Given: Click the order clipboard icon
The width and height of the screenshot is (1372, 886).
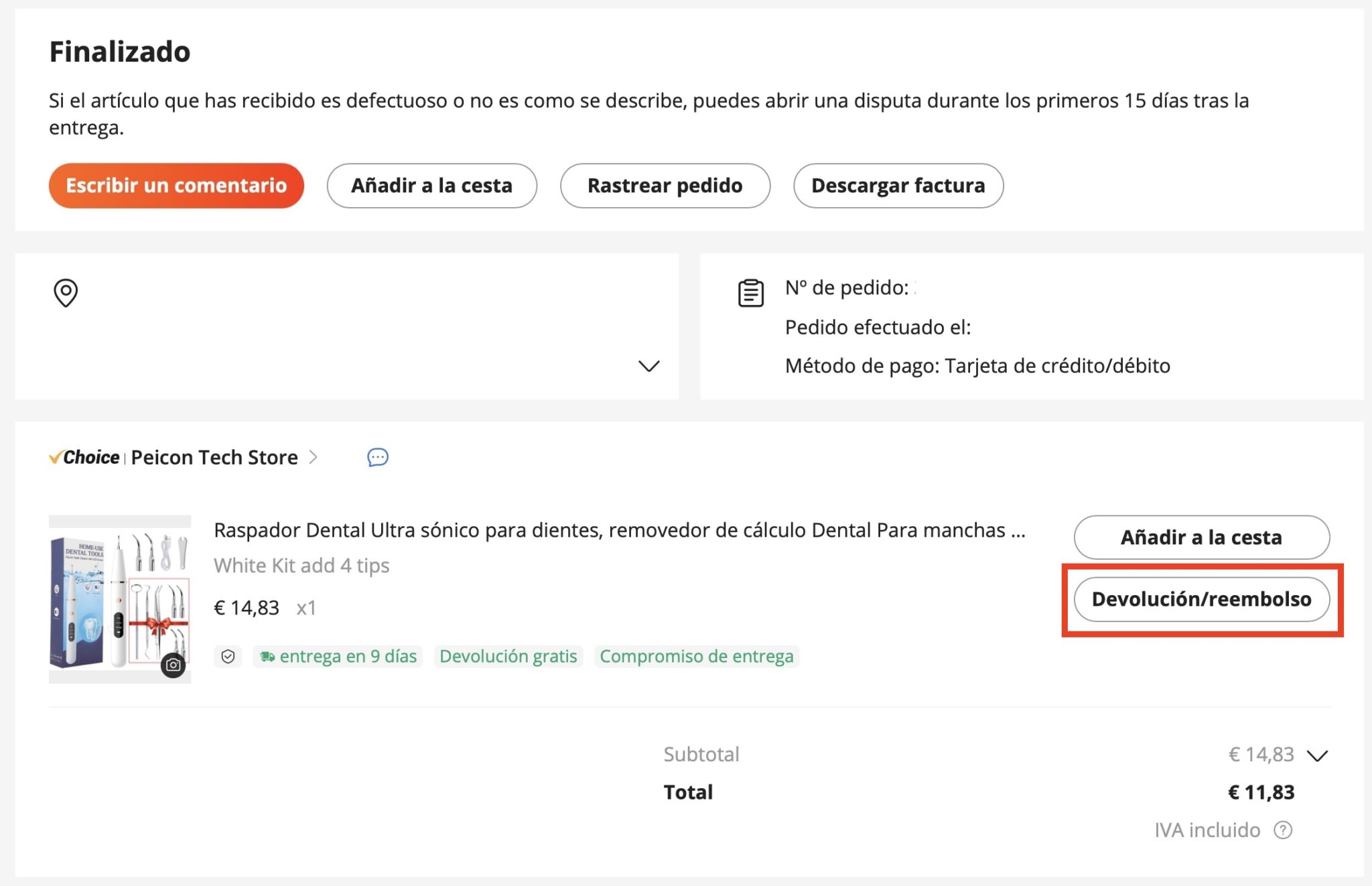Looking at the screenshot, I should (x=752, y=292).
